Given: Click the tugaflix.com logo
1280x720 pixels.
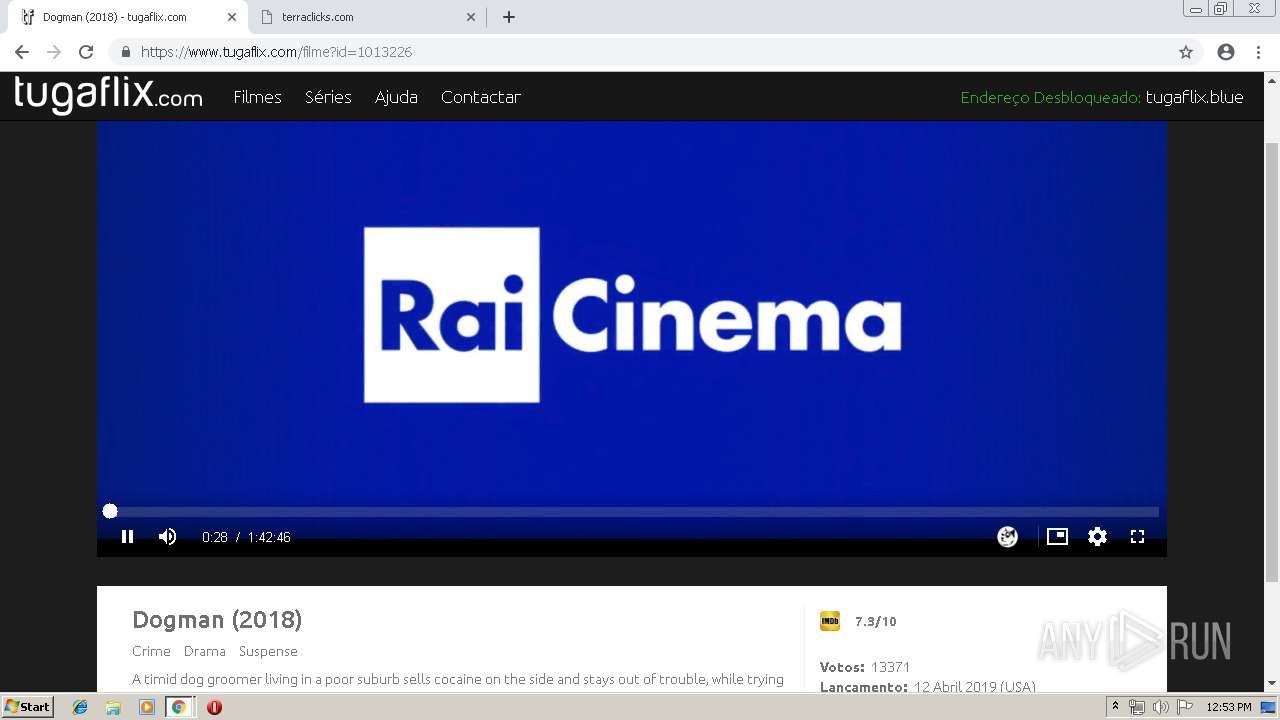Looking at the screenshot, I should pyautogui.click(x=108, y=95).
